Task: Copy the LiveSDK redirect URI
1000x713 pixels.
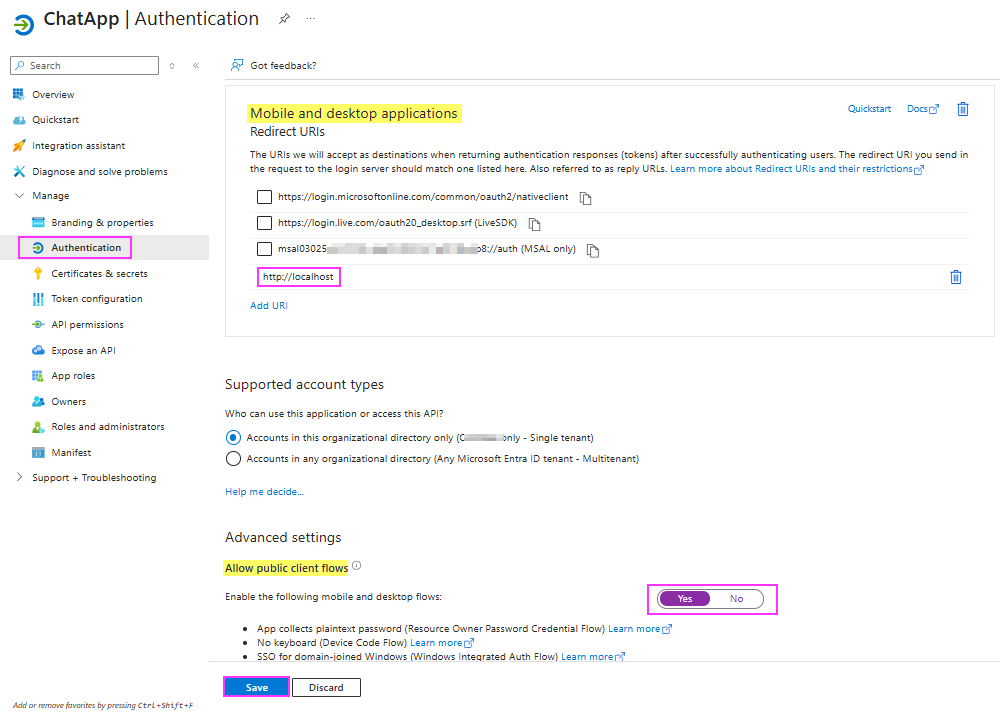Action: pyautogui.click(x=533, y=224)
